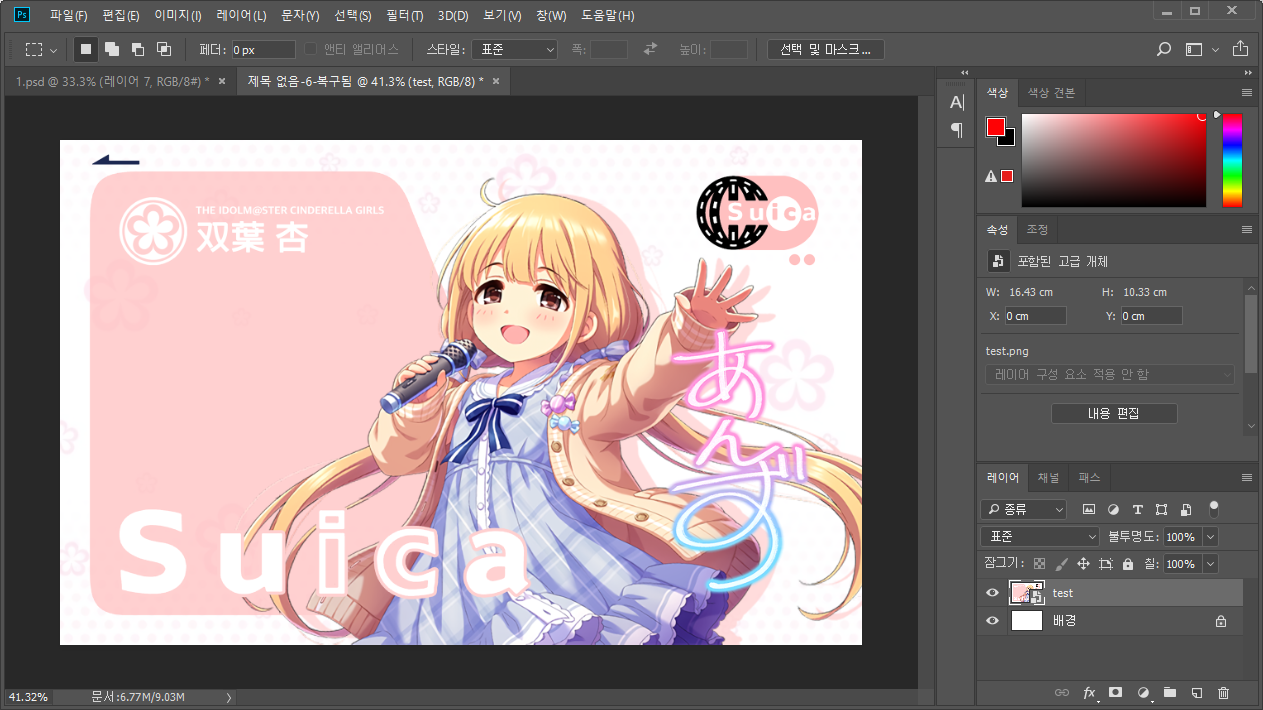Expand the workspace switcher dropdown arrow
1263x710 pixels.
pos(1215,50)
